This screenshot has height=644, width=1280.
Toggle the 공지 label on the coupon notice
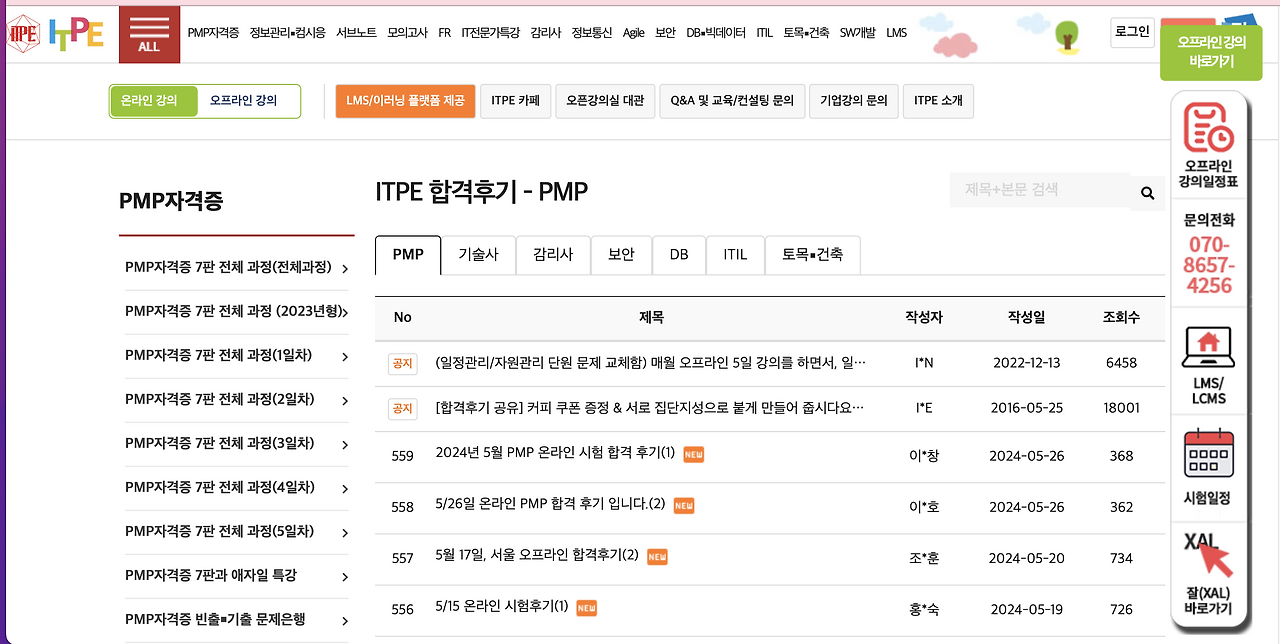point(402,409)
